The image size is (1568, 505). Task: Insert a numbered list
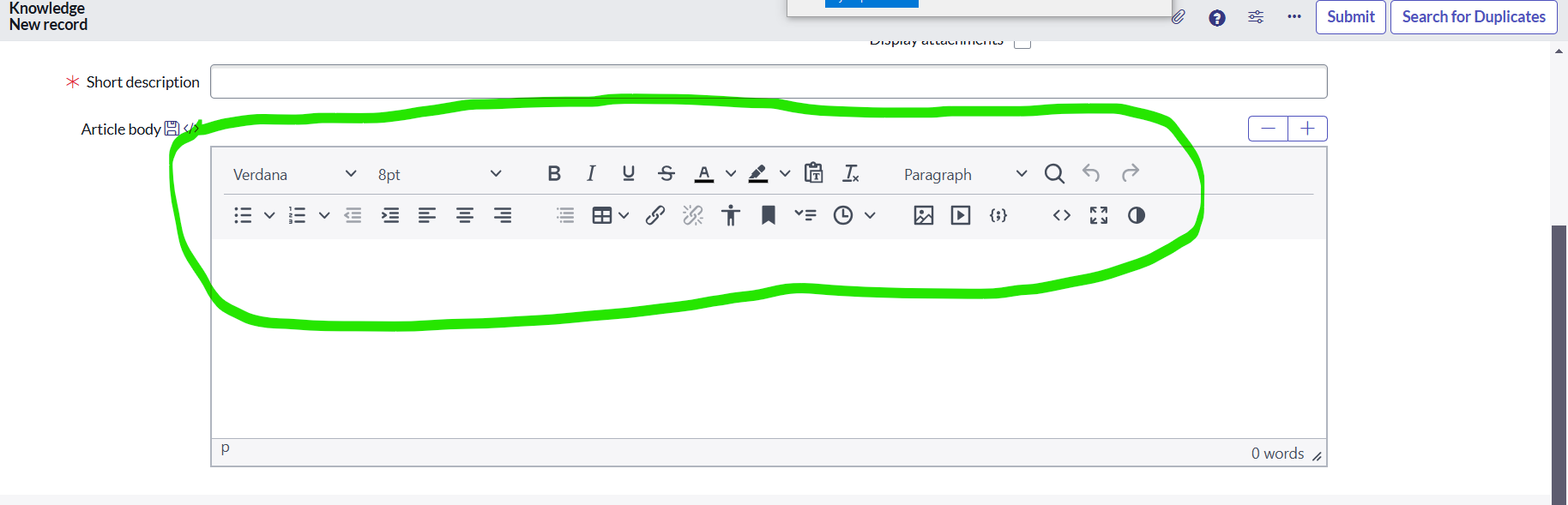[x=297, y=215]
